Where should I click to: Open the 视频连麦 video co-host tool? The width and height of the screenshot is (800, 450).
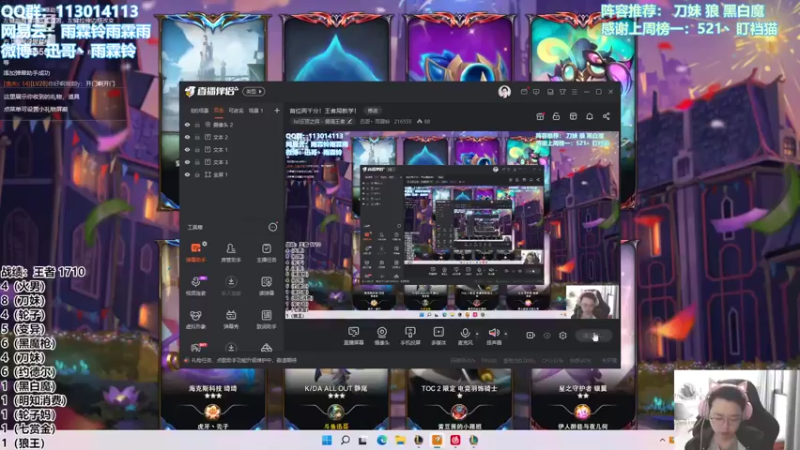click(x=195, y=286)
